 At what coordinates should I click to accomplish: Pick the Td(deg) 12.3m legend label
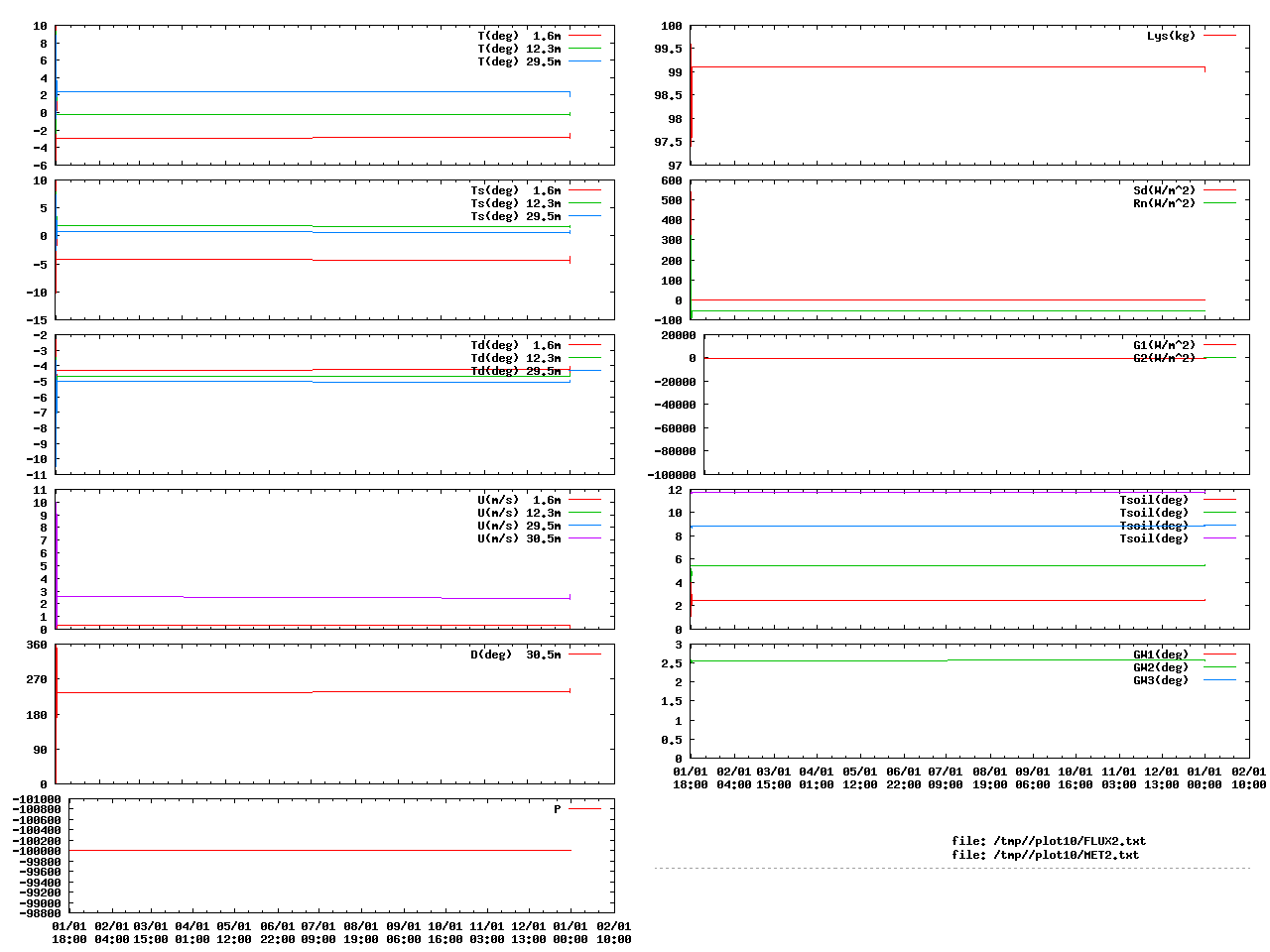click(x=515, y=358)
